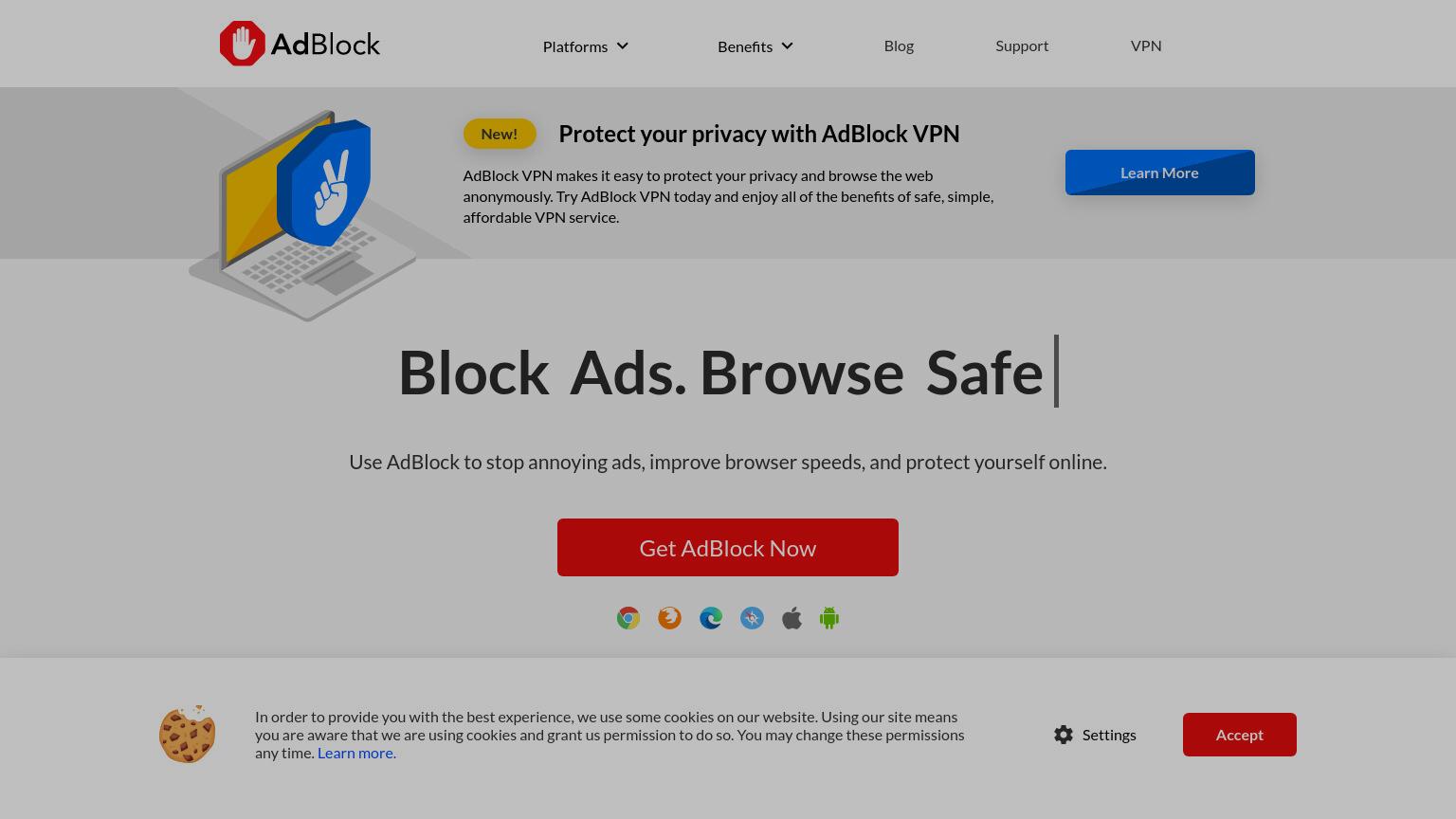Viewport: 1456px width, 819px height.
Task: Pick the Safari compass icon
Action: pos(752,618)
